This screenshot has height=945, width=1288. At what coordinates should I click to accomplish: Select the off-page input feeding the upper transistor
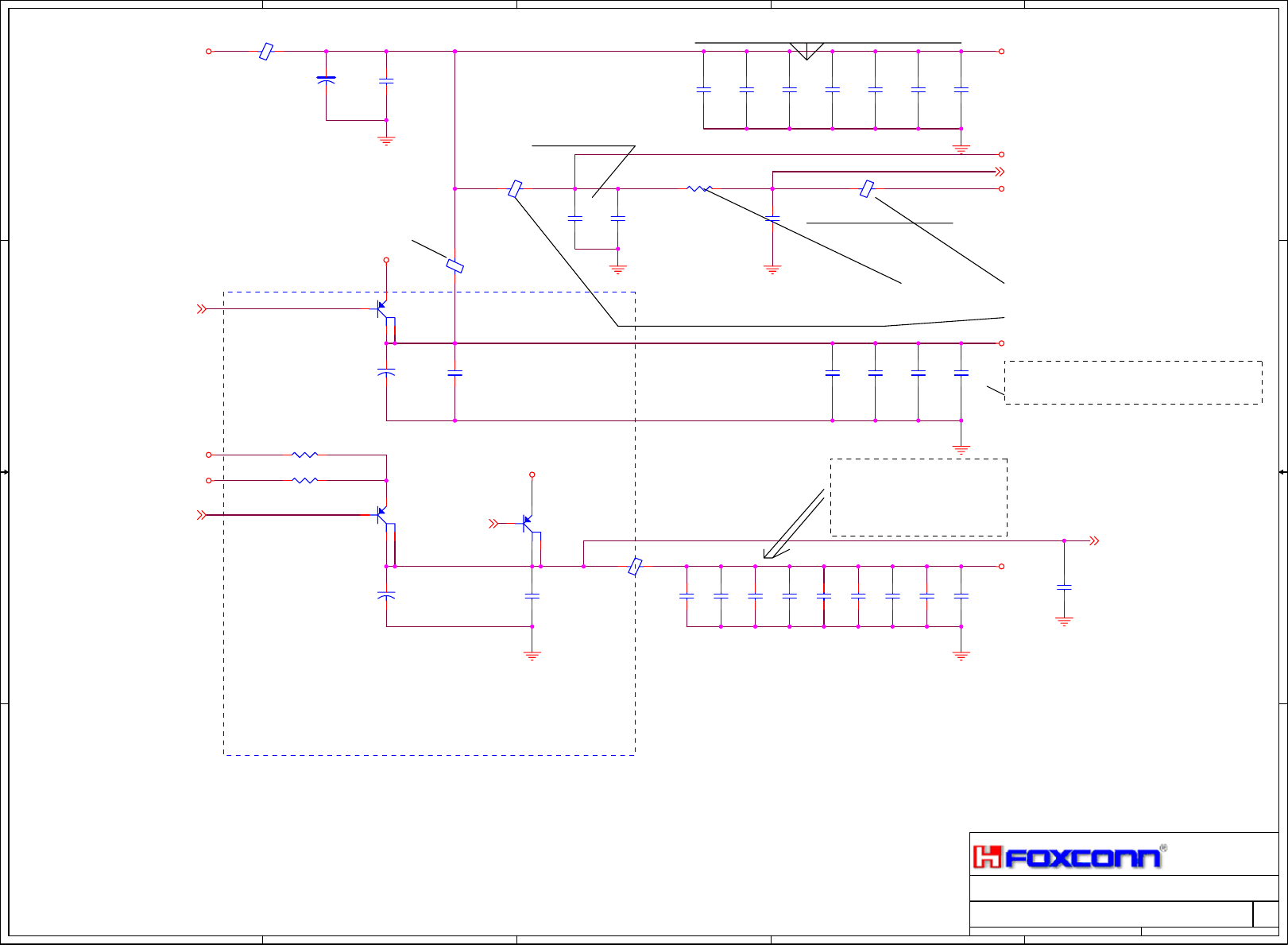pyautogui.click(x=202, y=309)
